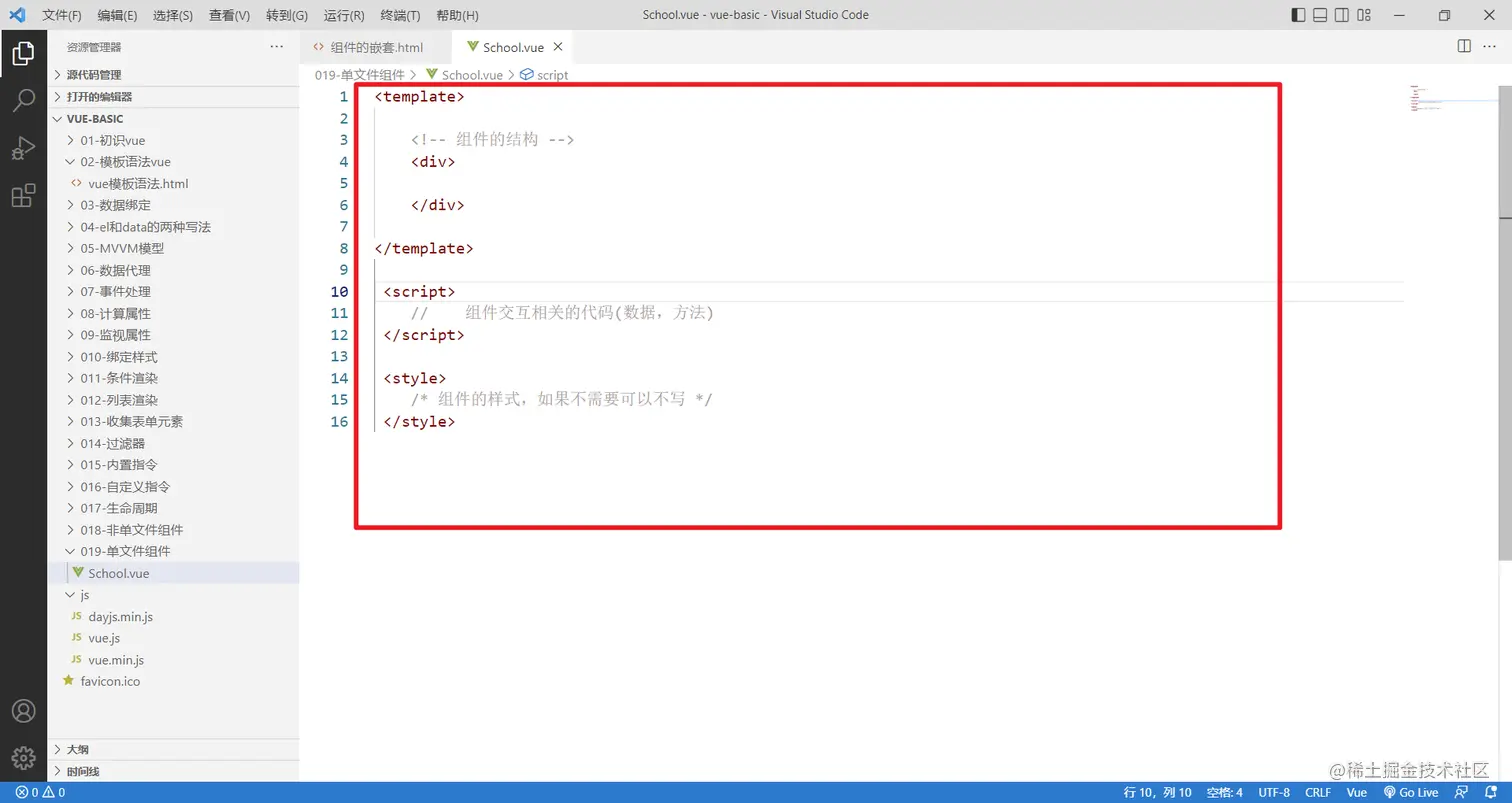Open the 帮助(H) menu

click(x=457, y=15)
